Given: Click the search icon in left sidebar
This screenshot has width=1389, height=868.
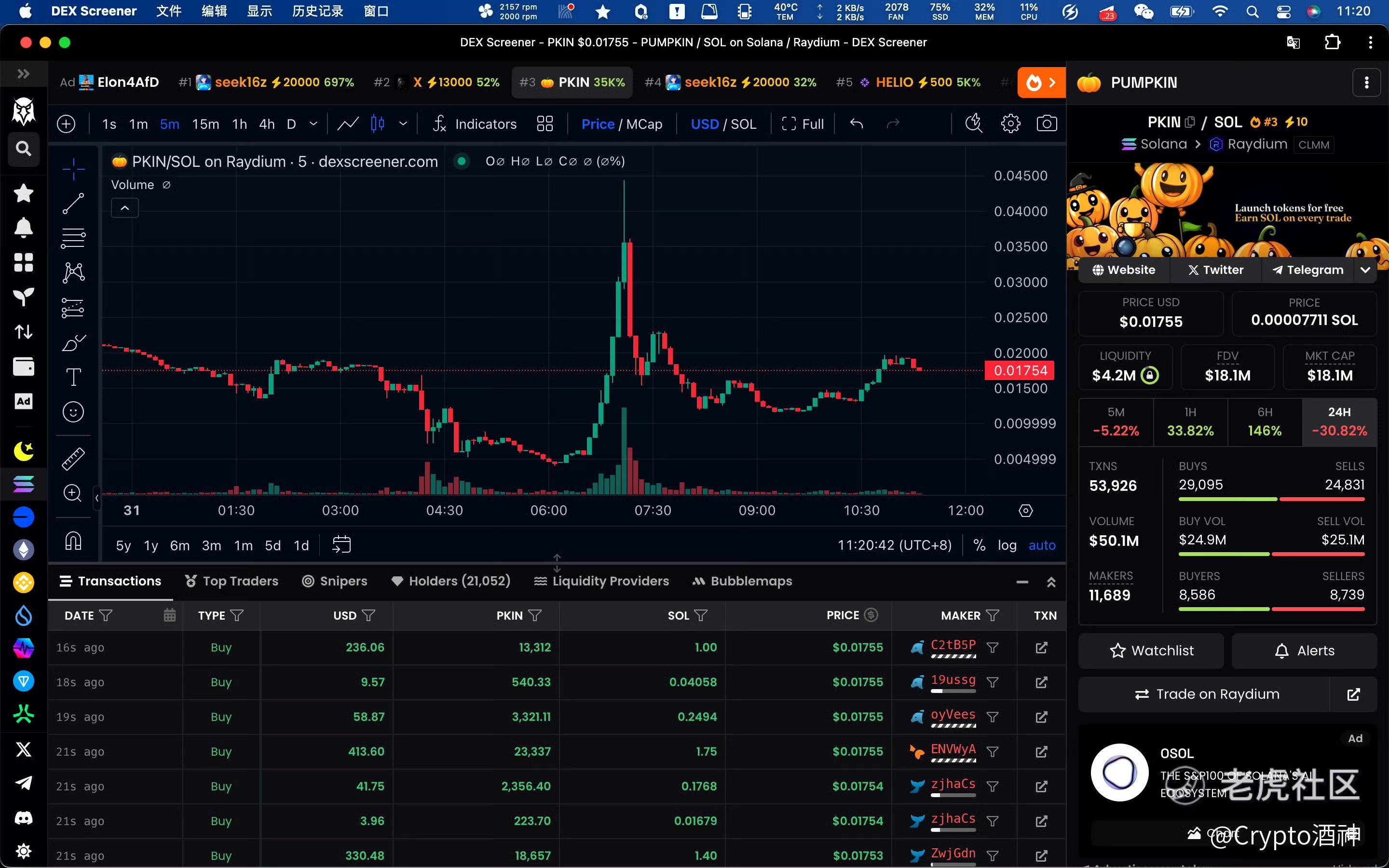Looking at the screenshot, I should [x=24, y=149].
